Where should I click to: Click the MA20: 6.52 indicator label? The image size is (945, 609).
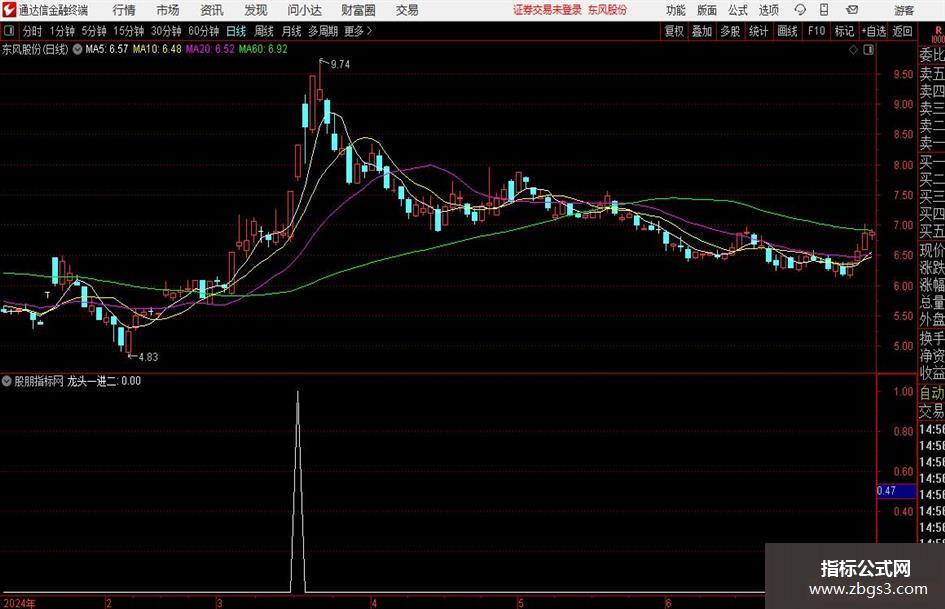coord(210,49)
